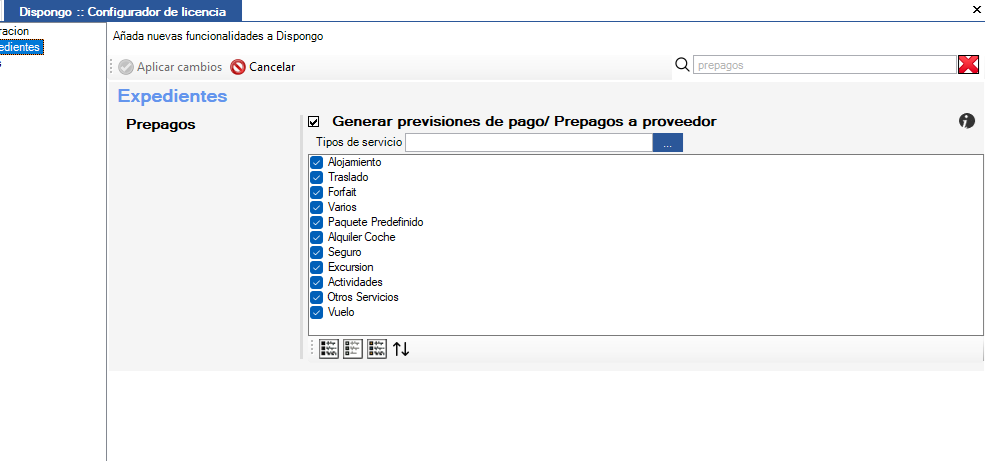Screen dimensions: 985x461
Task: Click the select all items list icon
Action: pyautogui.click(x=329, y=349)
